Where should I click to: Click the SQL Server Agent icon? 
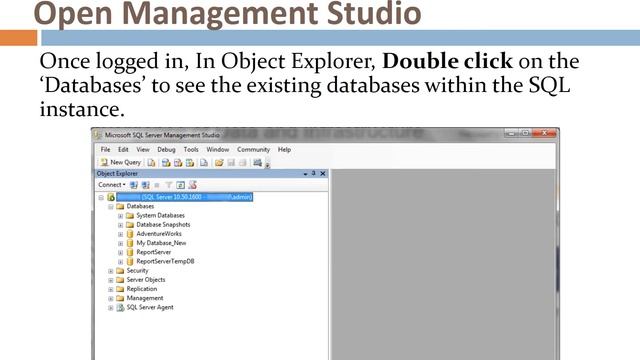click(x=120, y=308)
